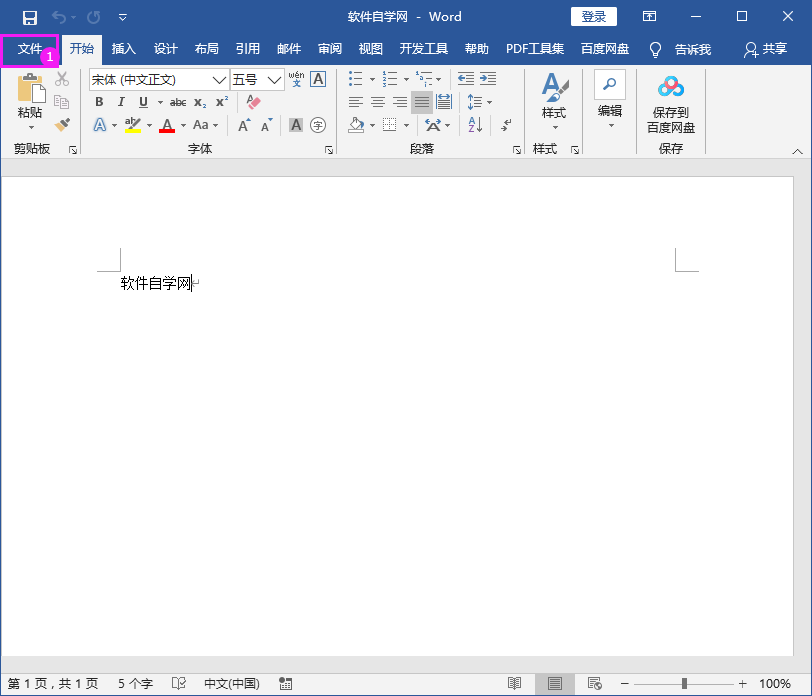The width and height of the screenshot is (812, 696).
Task: Clear all formatting with the eraser icon
Action: [x=253, y=101]
